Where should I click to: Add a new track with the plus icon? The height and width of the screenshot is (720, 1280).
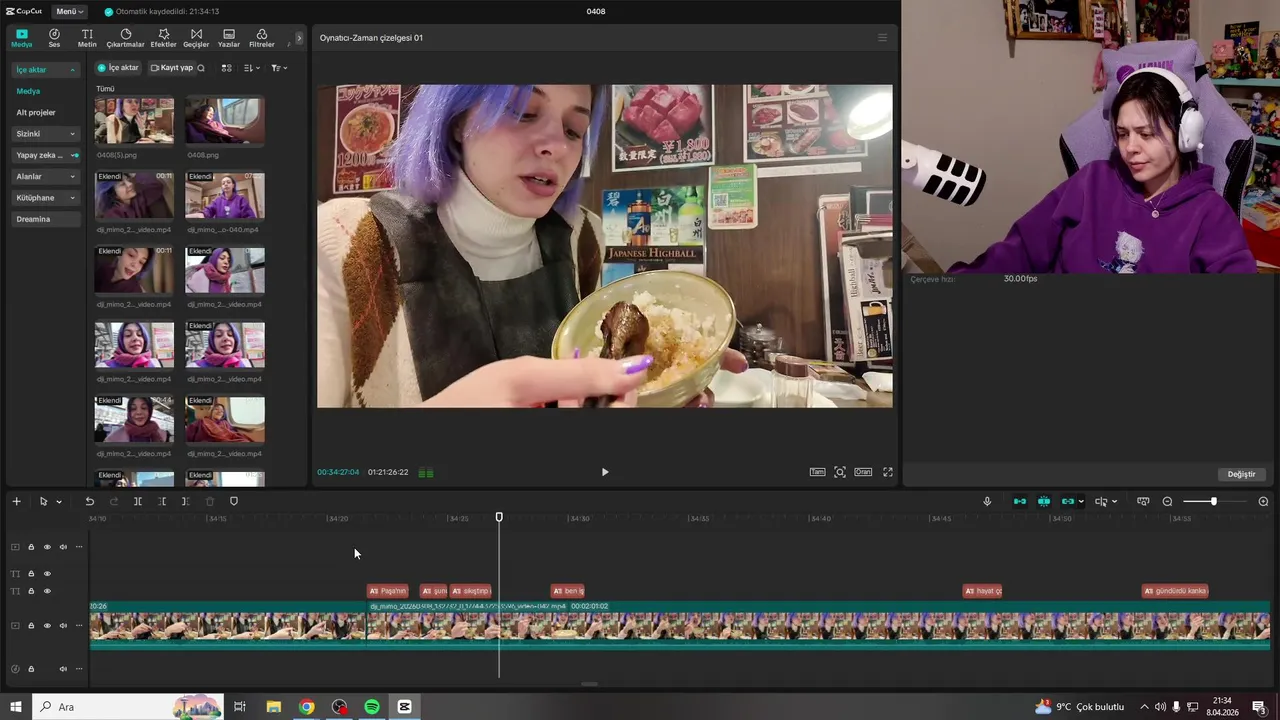16,501
